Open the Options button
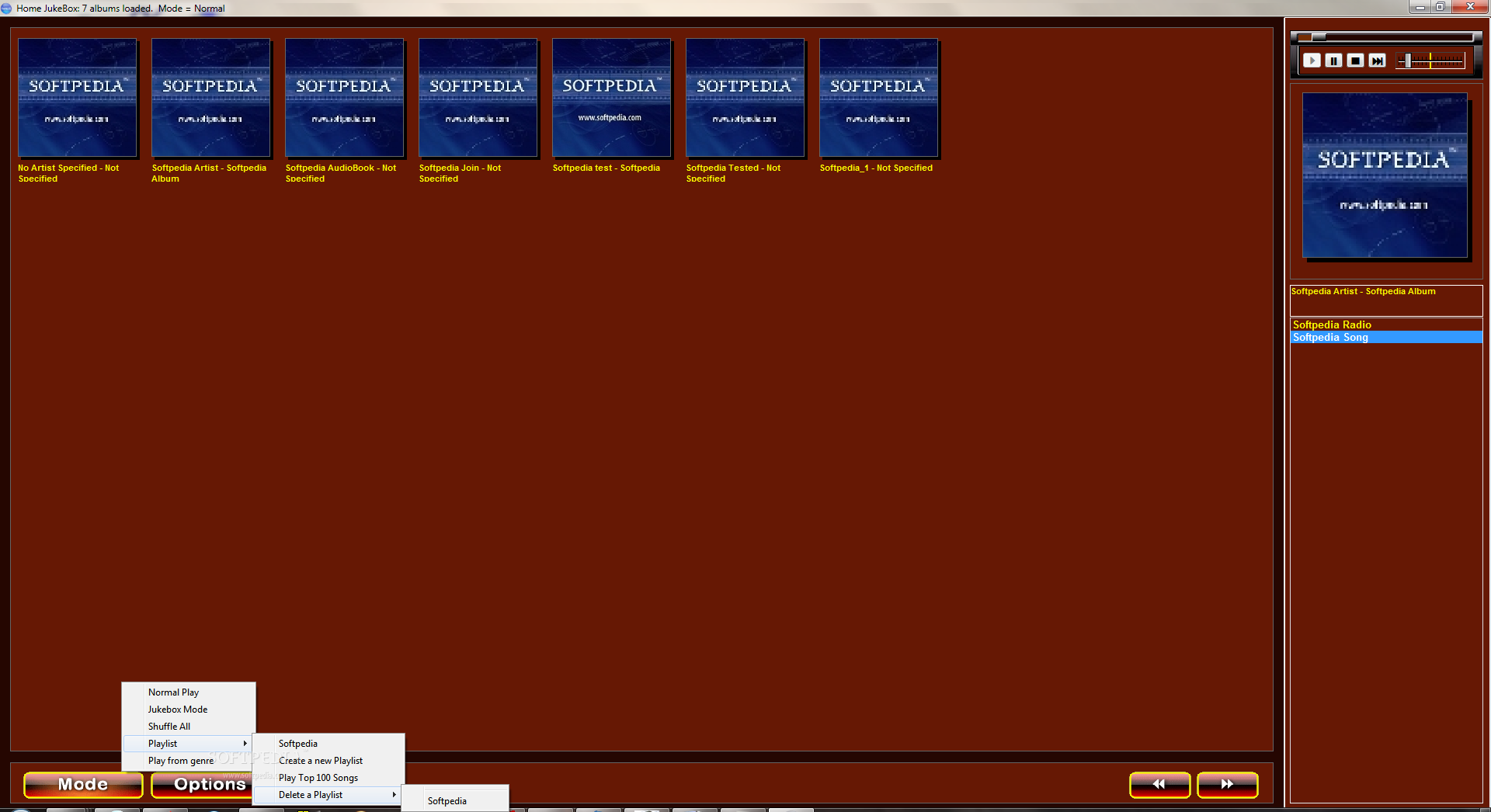1491x812 pixels. [203, 785]
